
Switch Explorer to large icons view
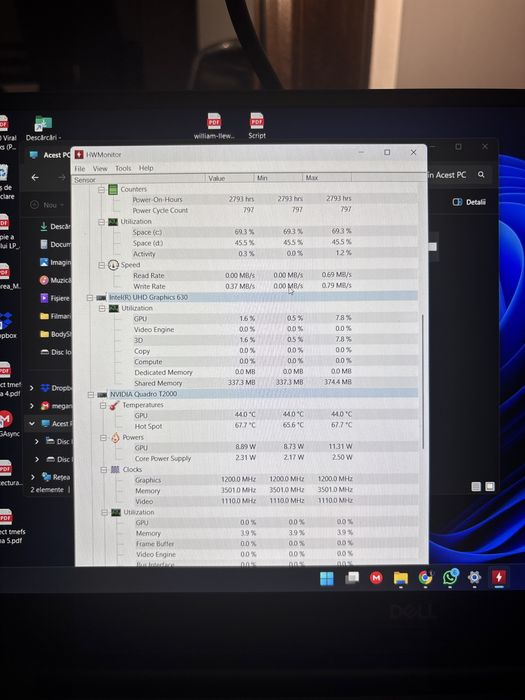click(x=490, y=486)
